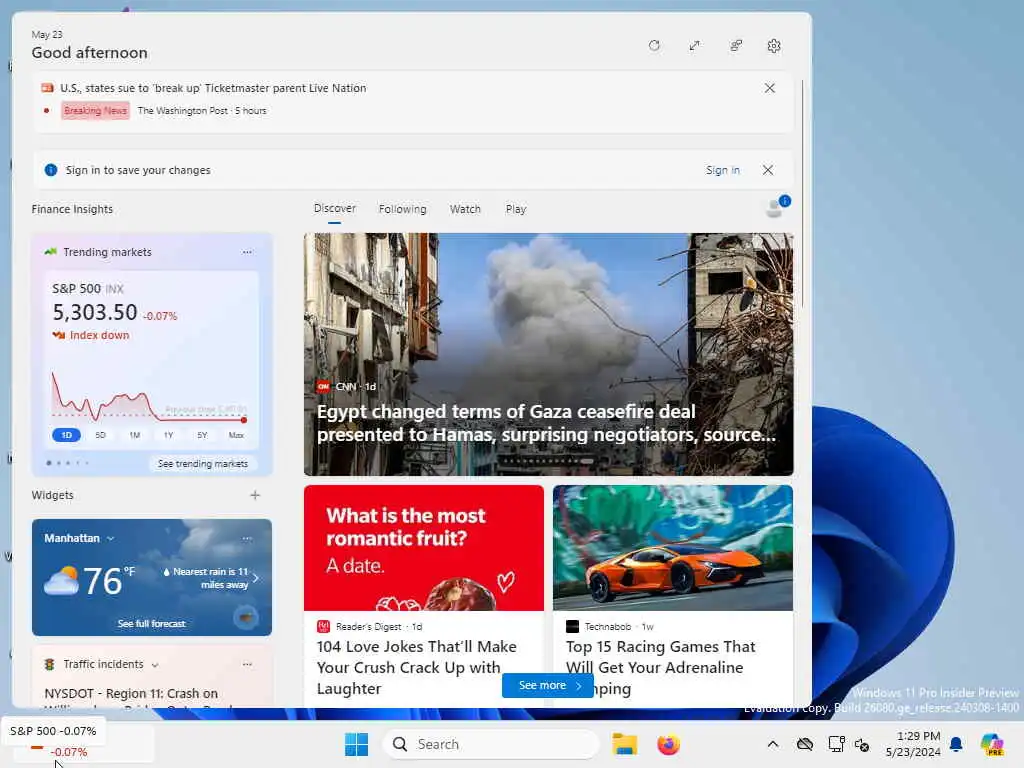This screenshot has width=1024, height=768.
Task: Open U.S. states sue Ticketmaster headline
Action: [213, 88]
